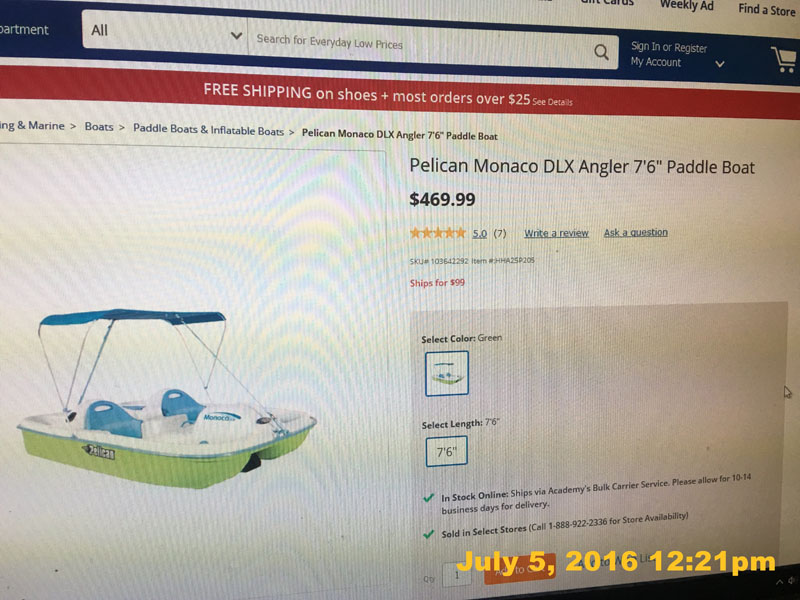
Task: Open the See Details shipping link
Action: pyautogui.click(x=552, y=102)
